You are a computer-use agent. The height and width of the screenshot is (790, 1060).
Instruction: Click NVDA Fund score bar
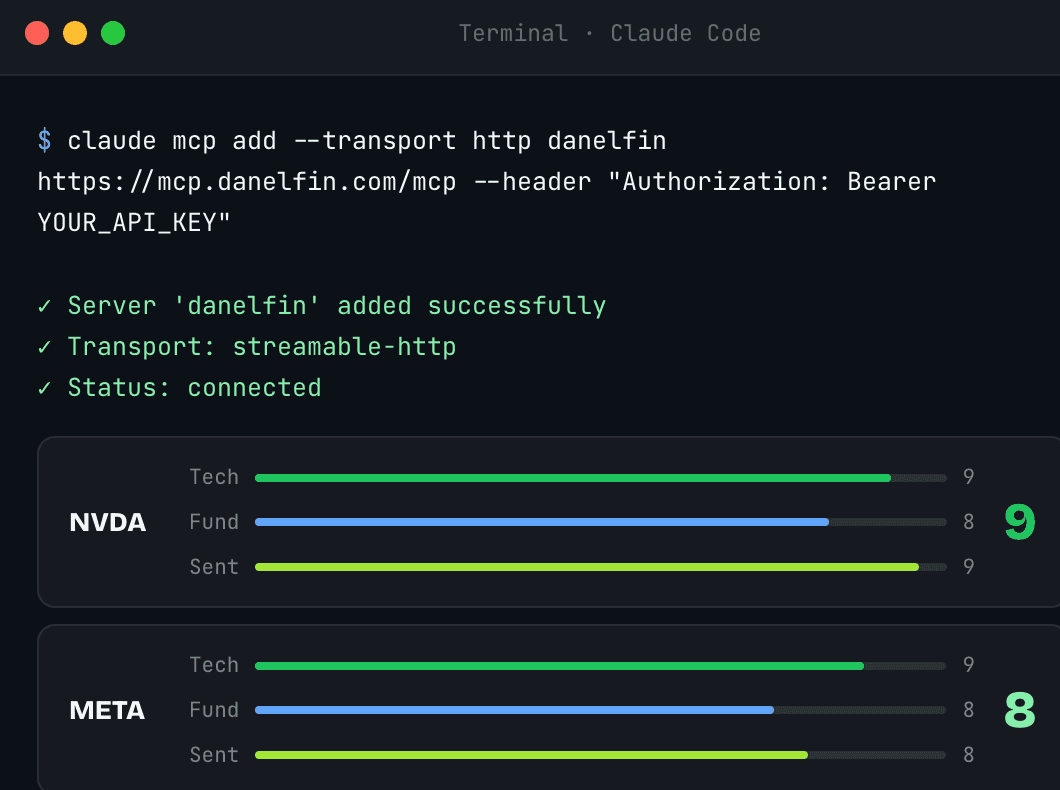click(x=601, y=522)
